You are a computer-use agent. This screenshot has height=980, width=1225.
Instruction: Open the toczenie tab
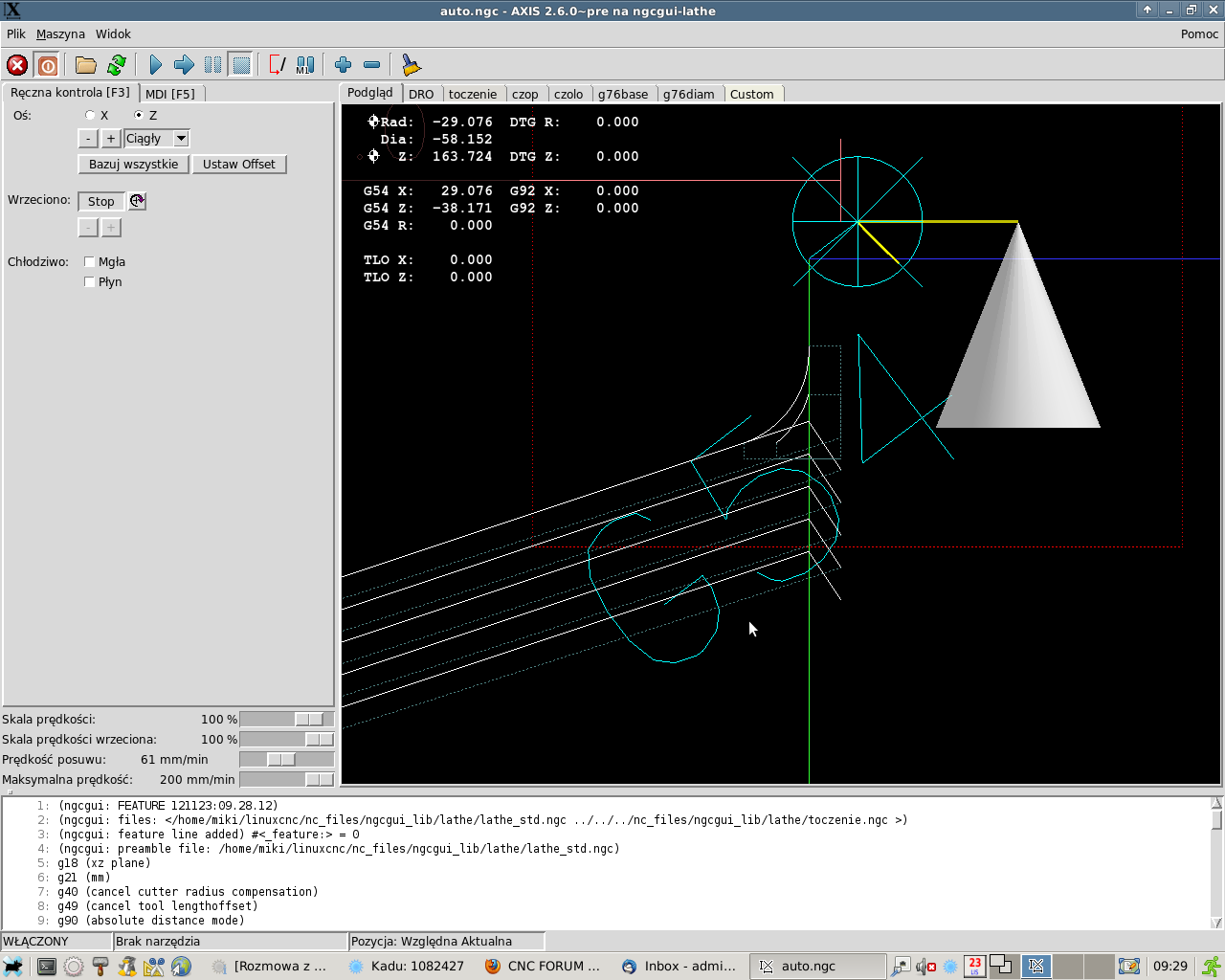[473, 94]
